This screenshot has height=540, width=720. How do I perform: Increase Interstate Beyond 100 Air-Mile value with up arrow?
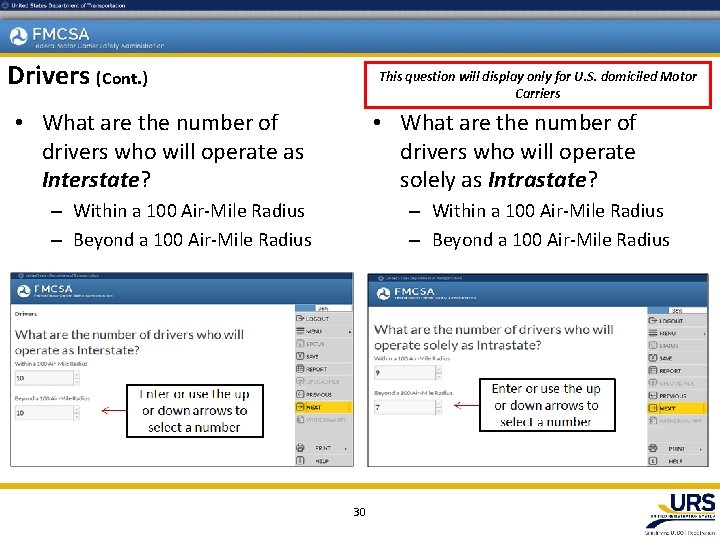click(x=76, y=410)
